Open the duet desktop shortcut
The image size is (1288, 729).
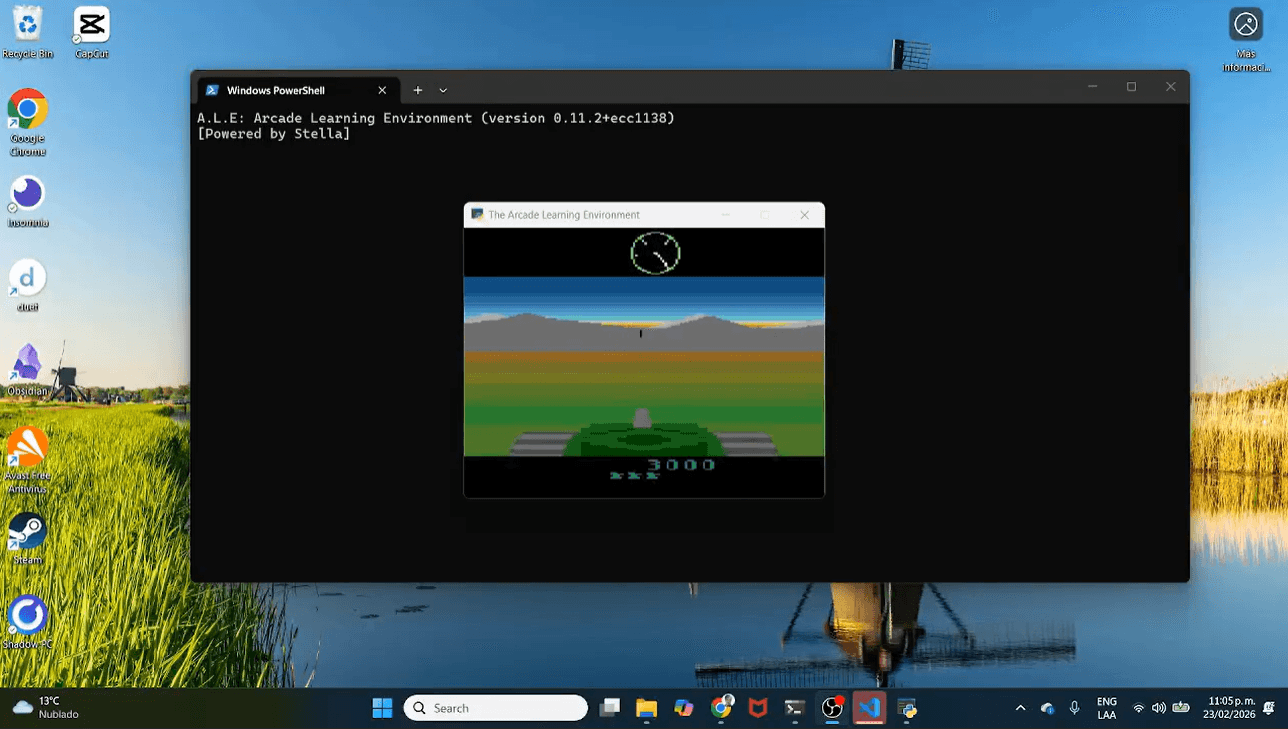click(28, 285)
